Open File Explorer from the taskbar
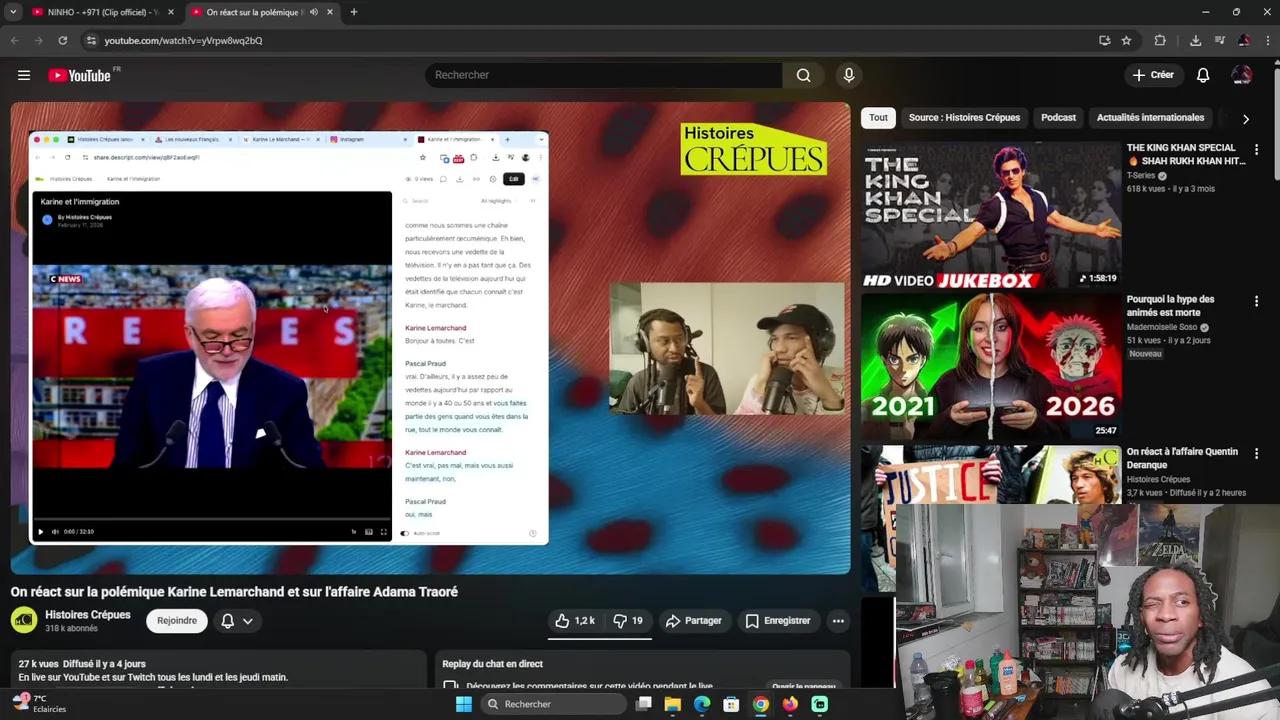Screen dimensions: 1280x720 point(673,704)
